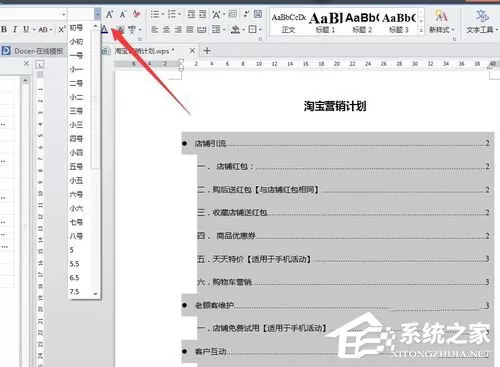Open the font name dropdown arrow
The width and height of the screenshot is (500, 367).
coord(63,14)
